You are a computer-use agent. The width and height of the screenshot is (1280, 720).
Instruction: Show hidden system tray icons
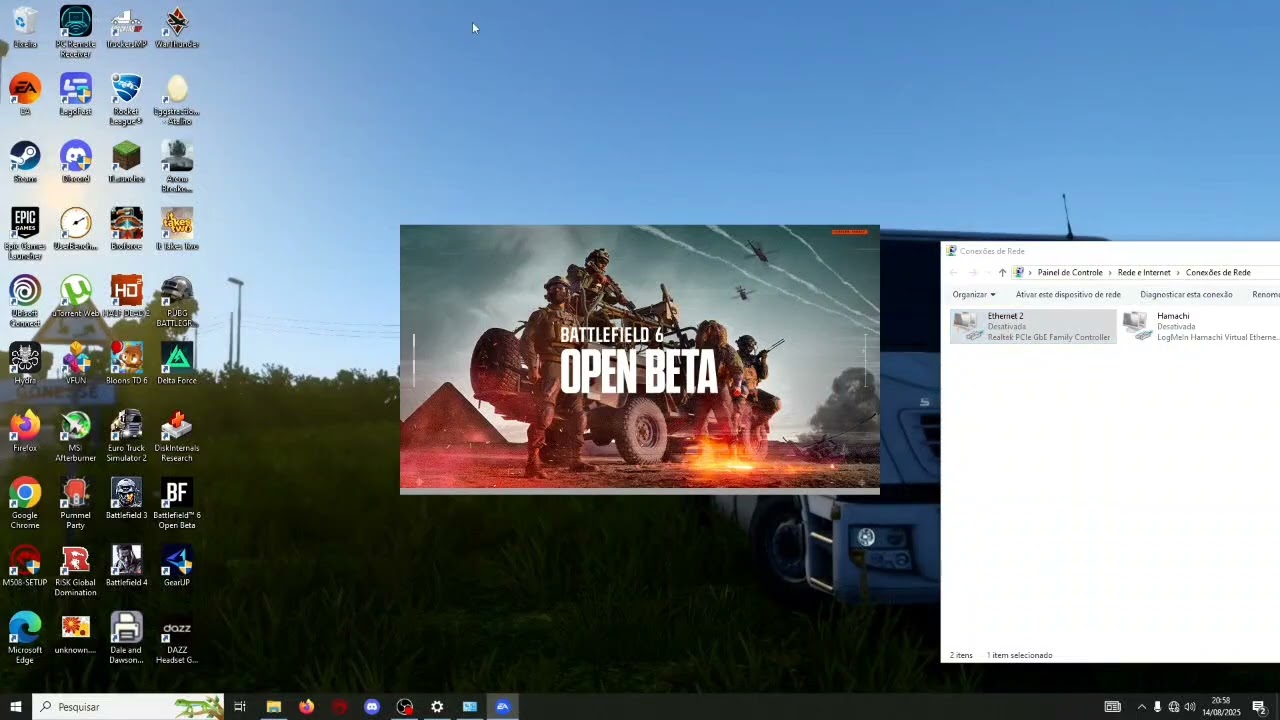tap(1141, 707)
